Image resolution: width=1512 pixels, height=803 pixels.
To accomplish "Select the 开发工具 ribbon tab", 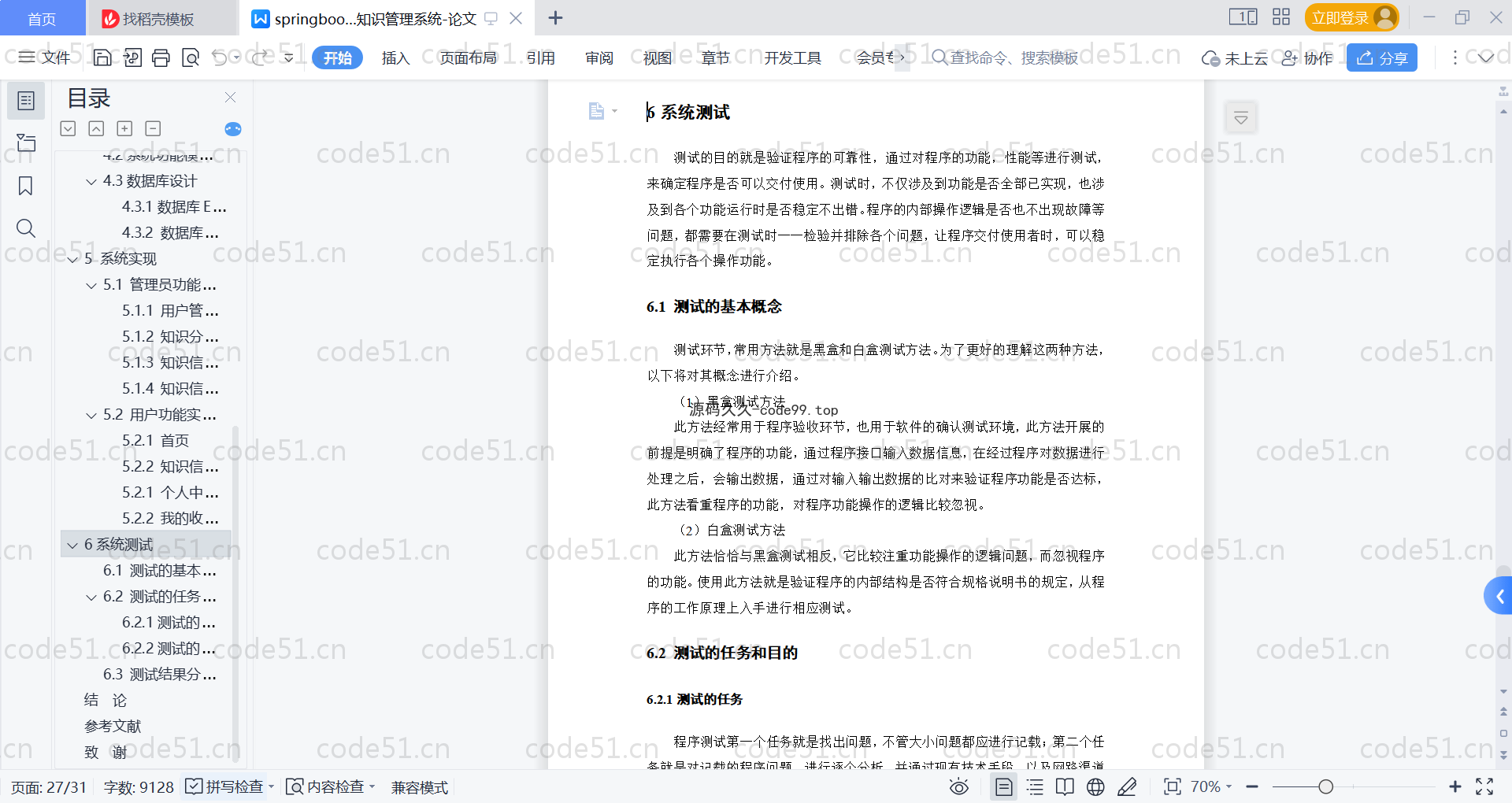I will (792, 57).
